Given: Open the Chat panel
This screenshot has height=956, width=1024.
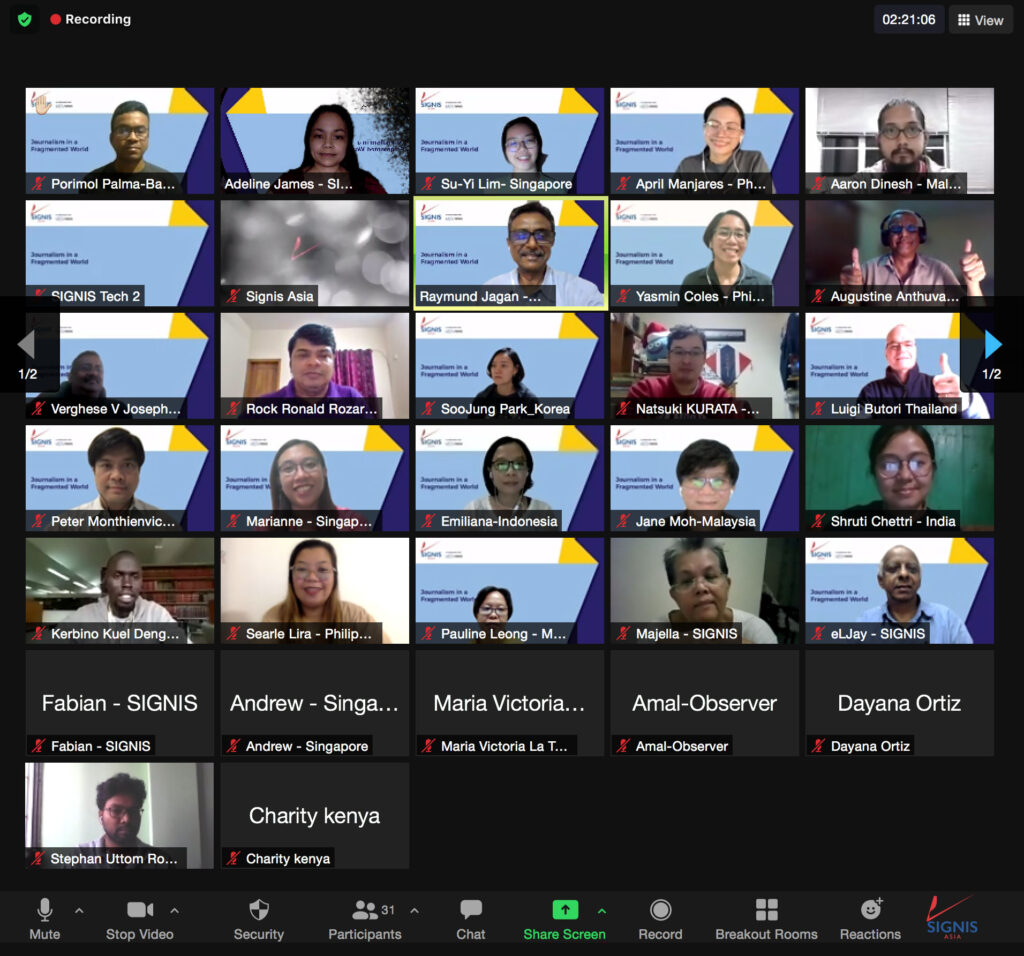Looking at the screenshot, I should [x=470, y=919].
